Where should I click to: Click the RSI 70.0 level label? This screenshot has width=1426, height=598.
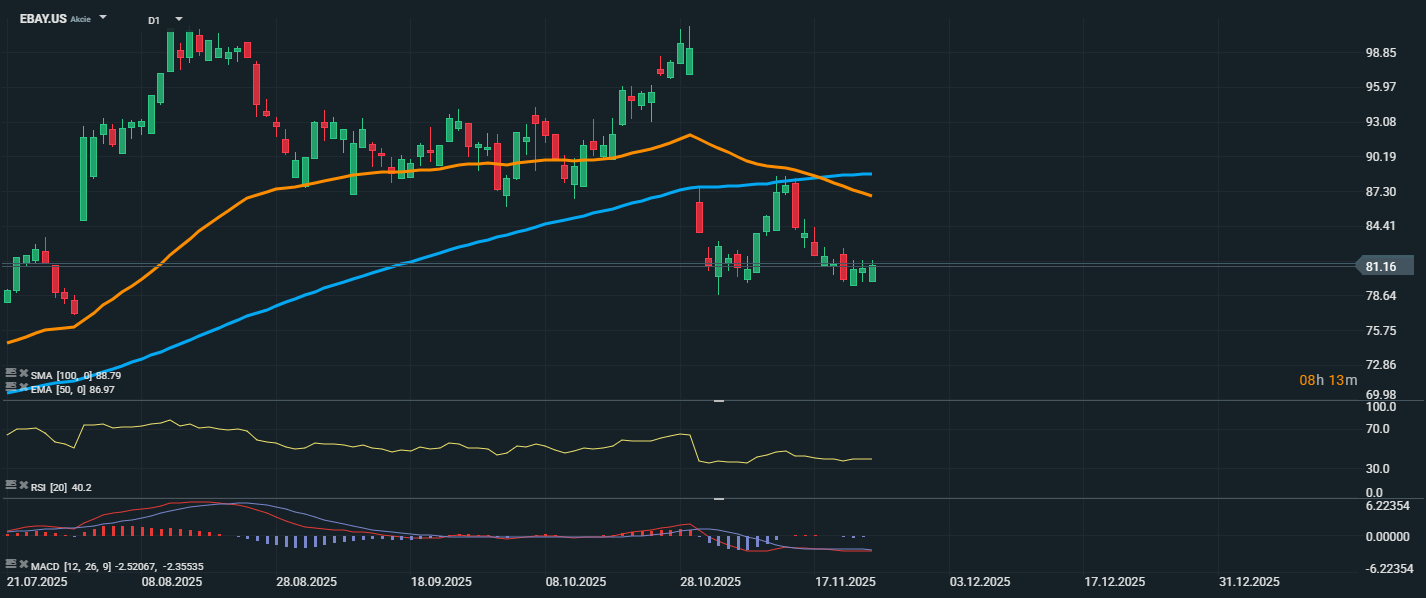click(x=1380, y=429)
